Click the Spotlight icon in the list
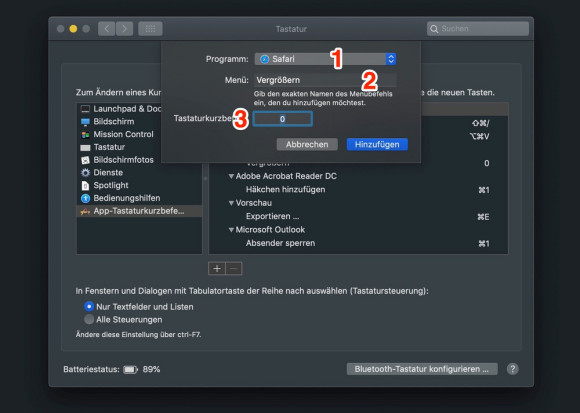 85,186
